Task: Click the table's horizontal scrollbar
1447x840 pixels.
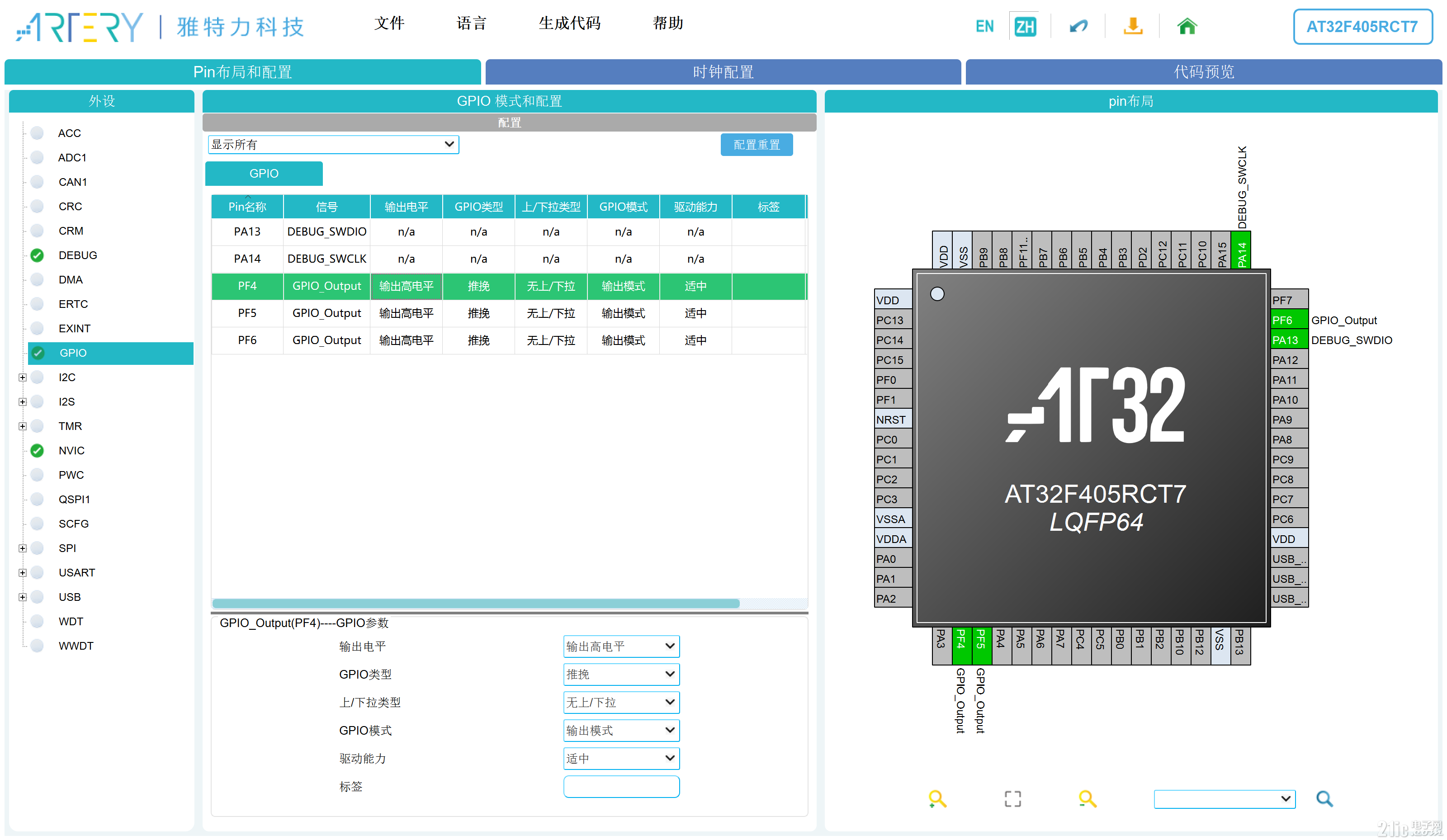Action: tap(475, 603)
